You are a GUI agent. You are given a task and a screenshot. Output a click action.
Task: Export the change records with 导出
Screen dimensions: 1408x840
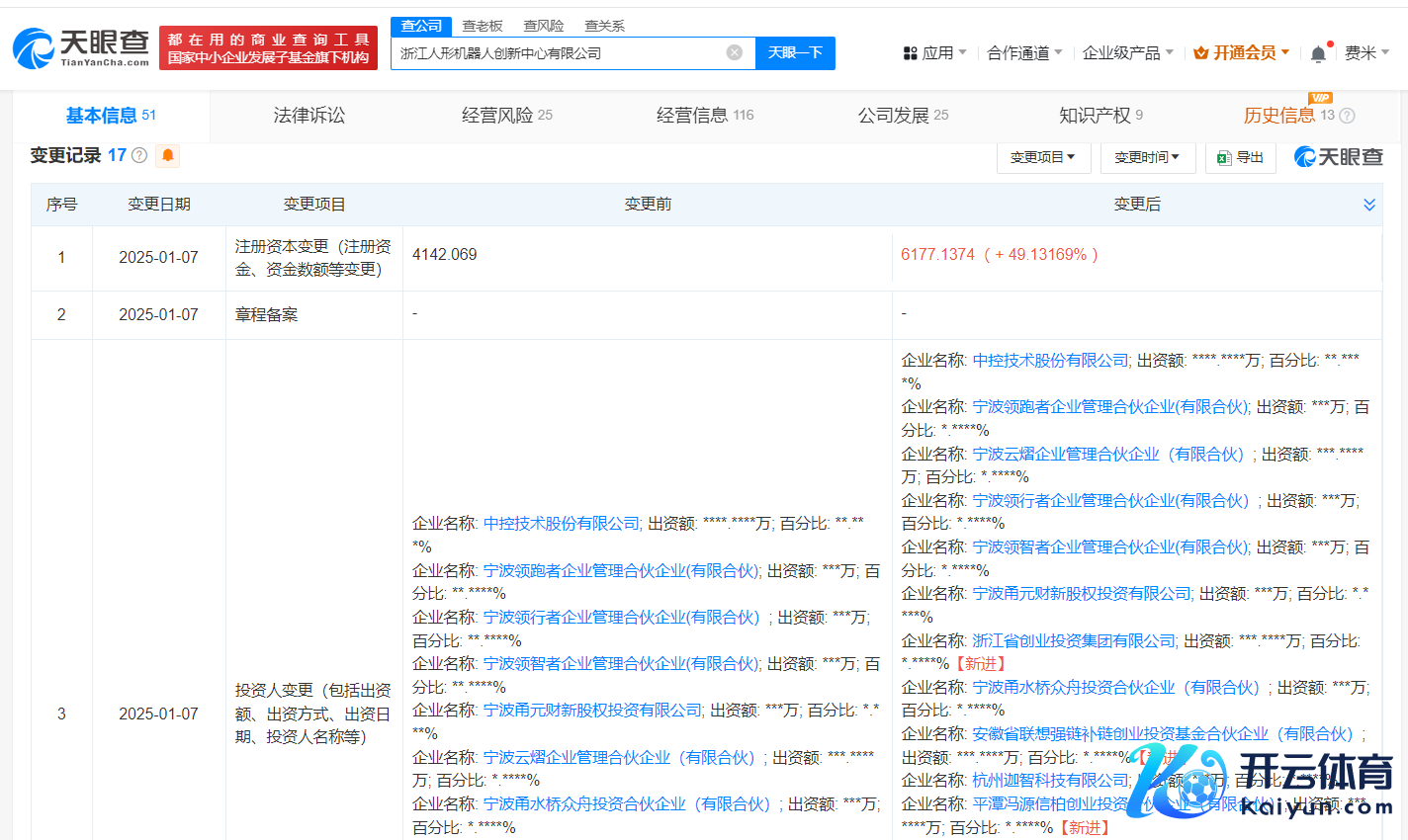coord(1241,157)
